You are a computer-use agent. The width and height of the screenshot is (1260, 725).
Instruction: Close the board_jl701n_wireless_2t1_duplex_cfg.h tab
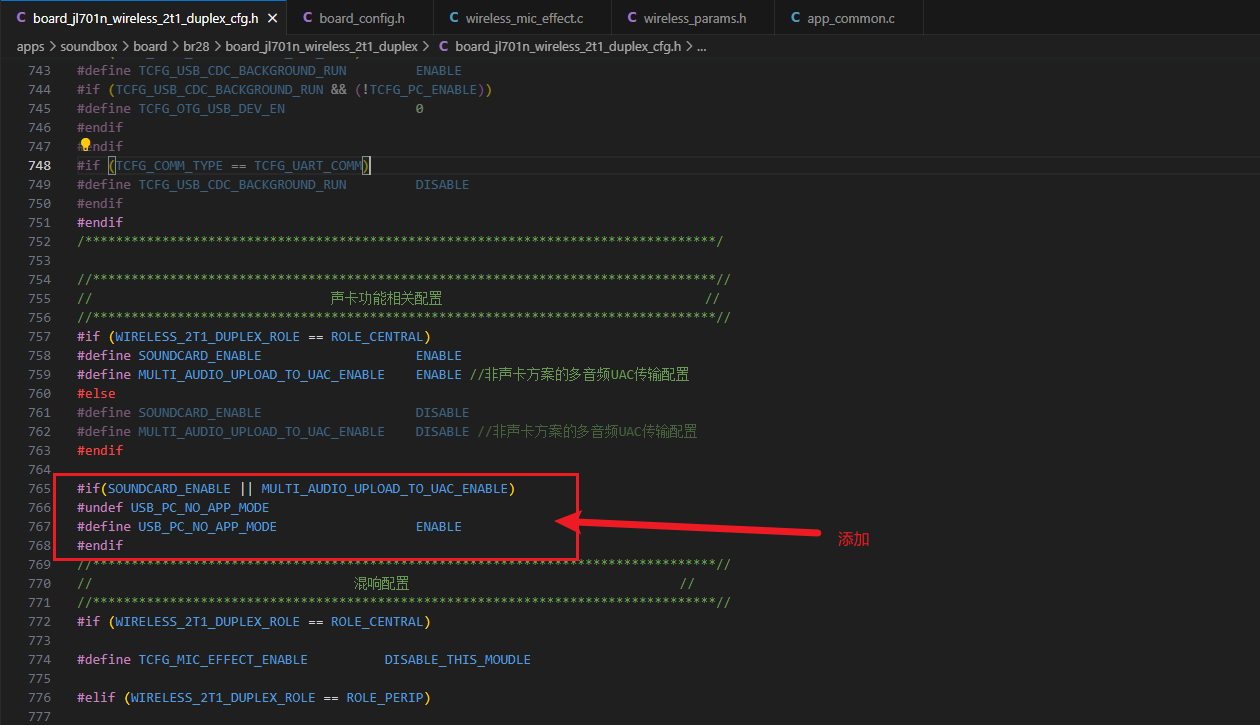tap(272, 18)
